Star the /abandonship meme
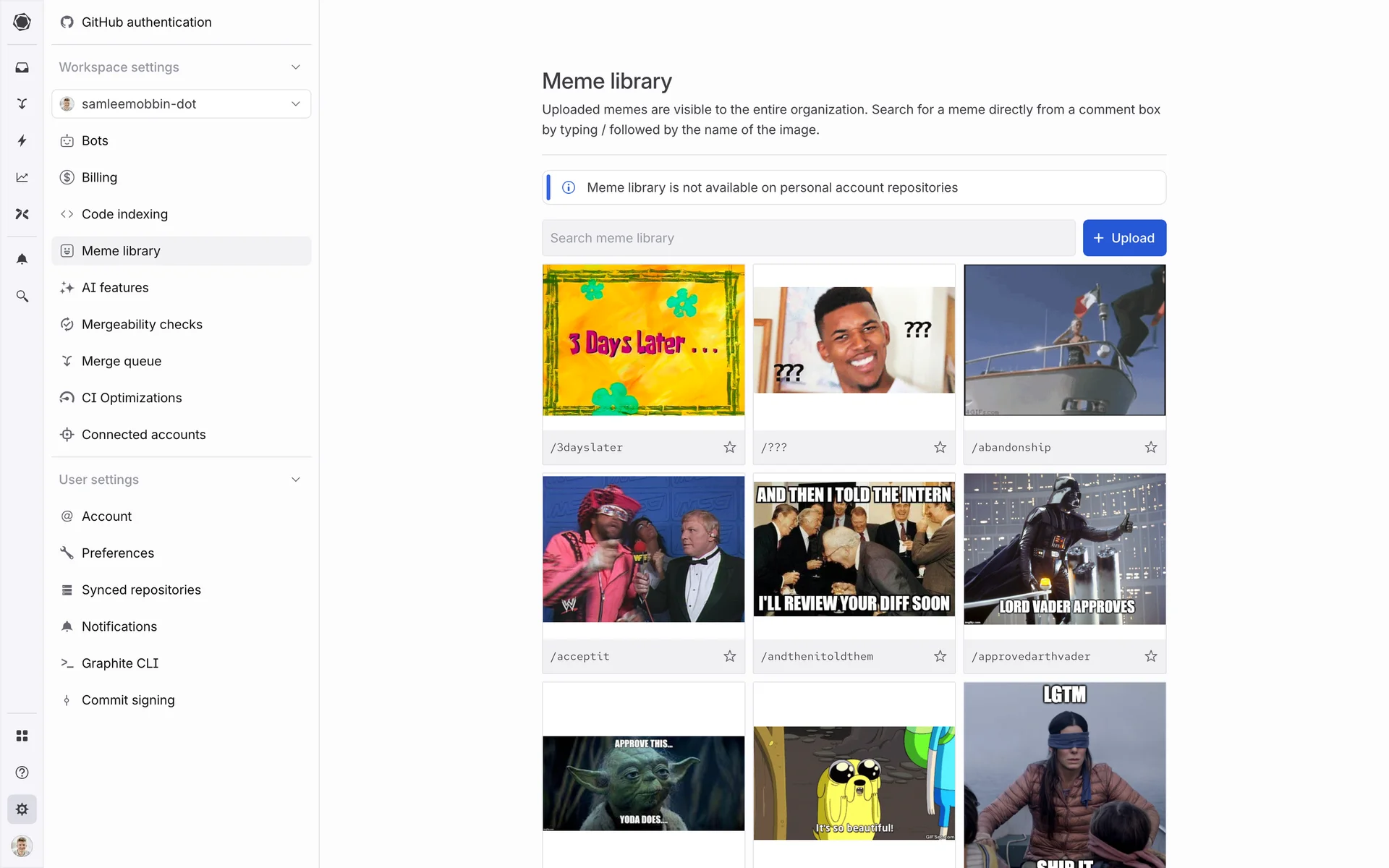Viewport: 1389px width, 868px height. point(1150,448)
